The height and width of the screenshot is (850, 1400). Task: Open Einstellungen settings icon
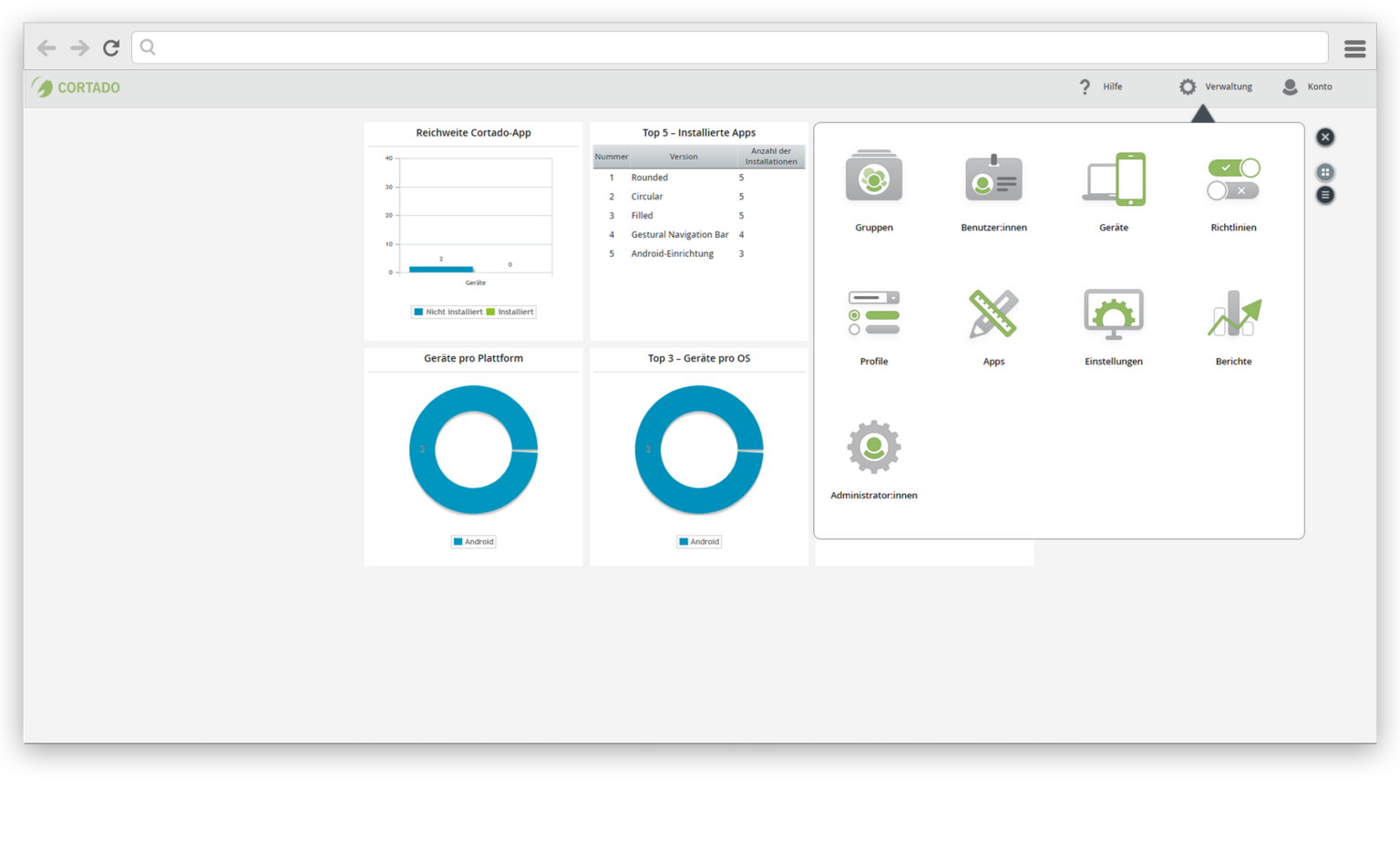(x=1113, y=313)
